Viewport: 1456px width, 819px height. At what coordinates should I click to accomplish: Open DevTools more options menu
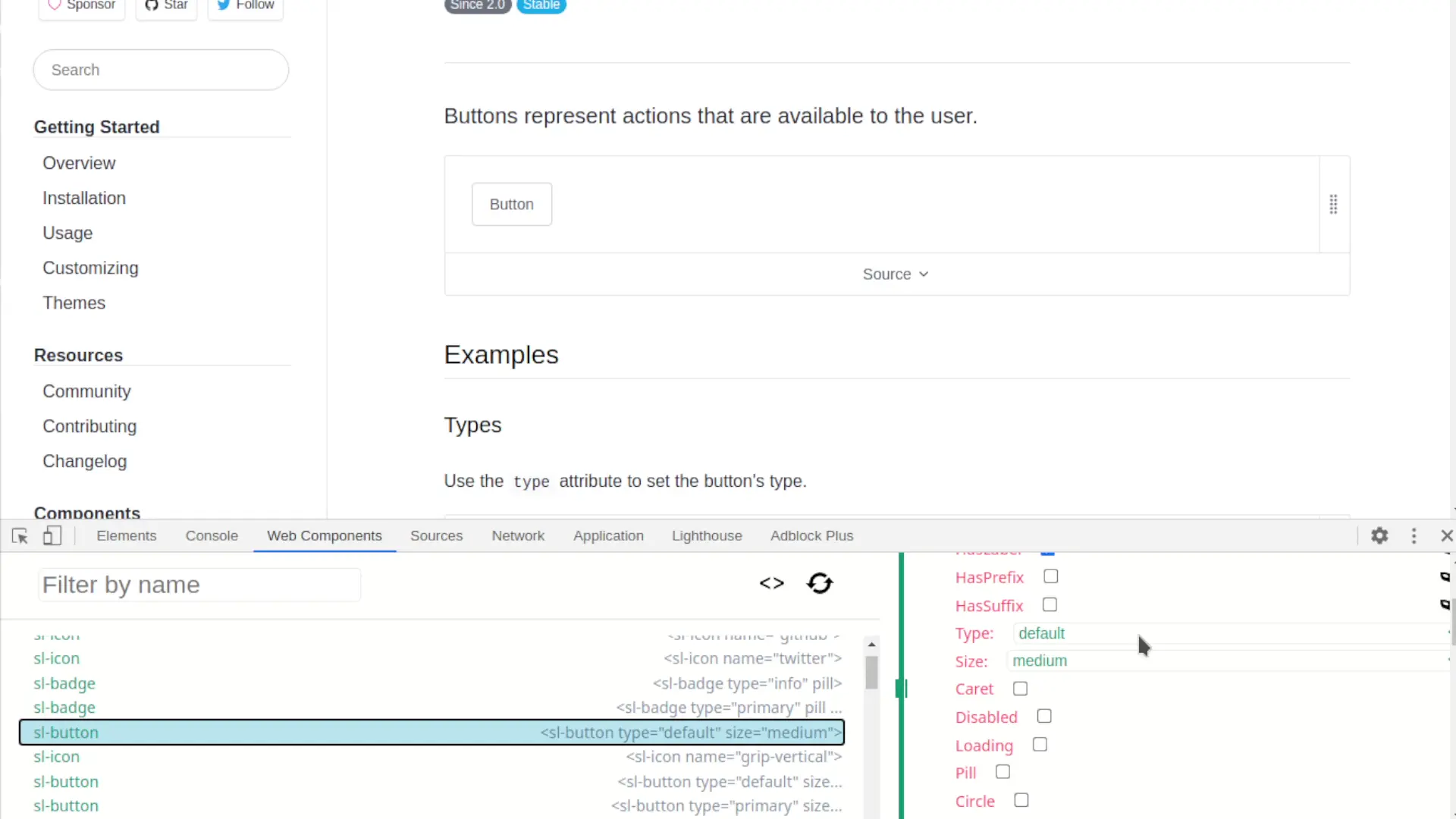[1414, 536]
